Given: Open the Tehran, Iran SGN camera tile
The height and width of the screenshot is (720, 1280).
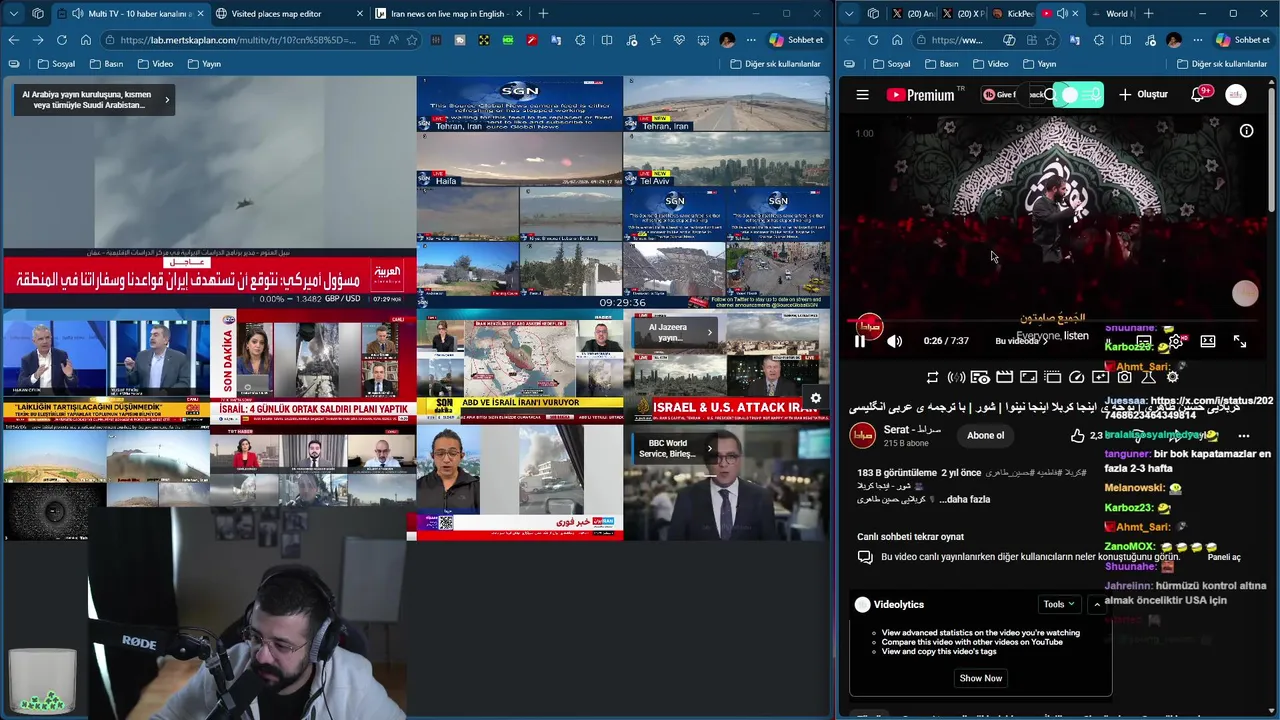Looking at the screenshot, I should (x=520, y=104).
